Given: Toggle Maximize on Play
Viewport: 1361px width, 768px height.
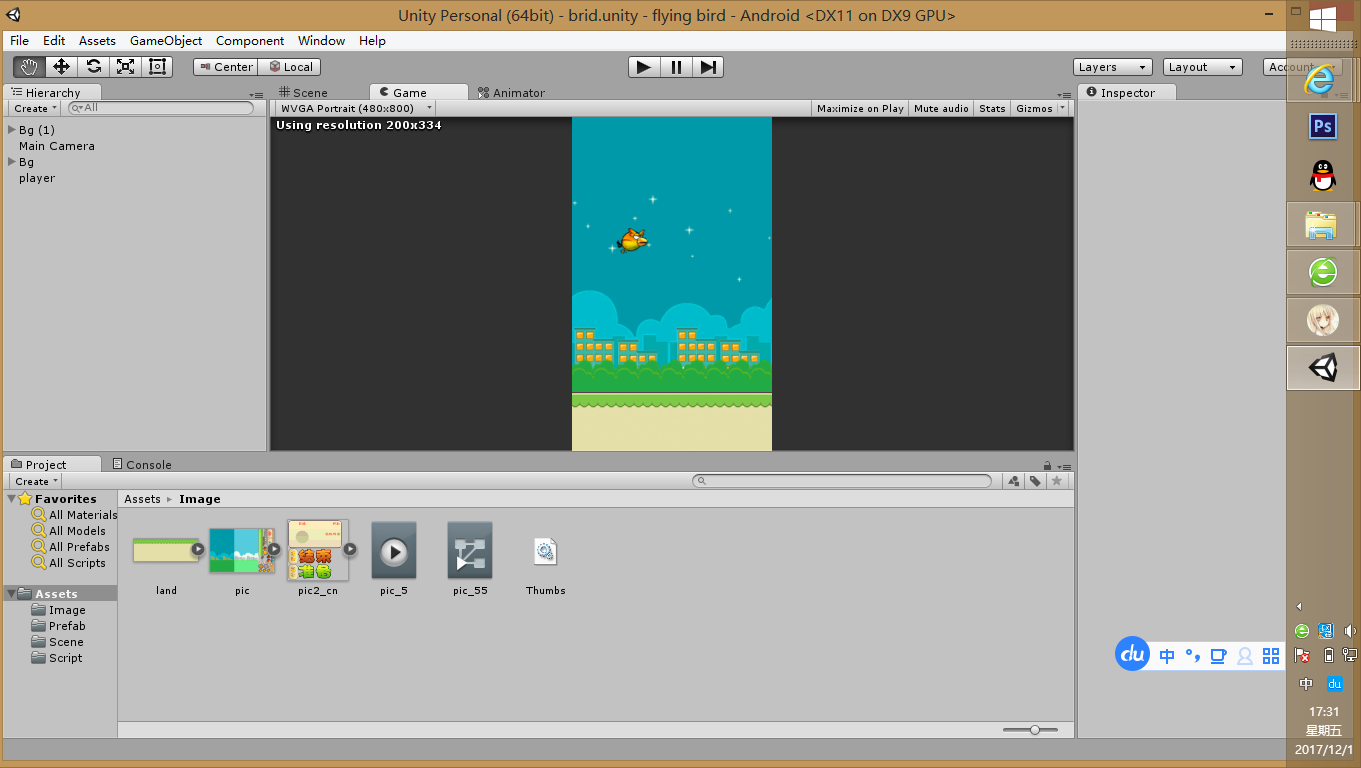Looking at the screenshot, I should click(860, 108).
